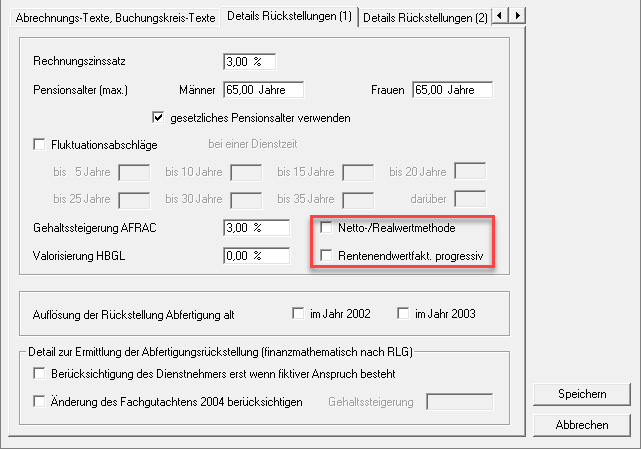
Task: Click the Speichern button
Action: pos(582,394)
